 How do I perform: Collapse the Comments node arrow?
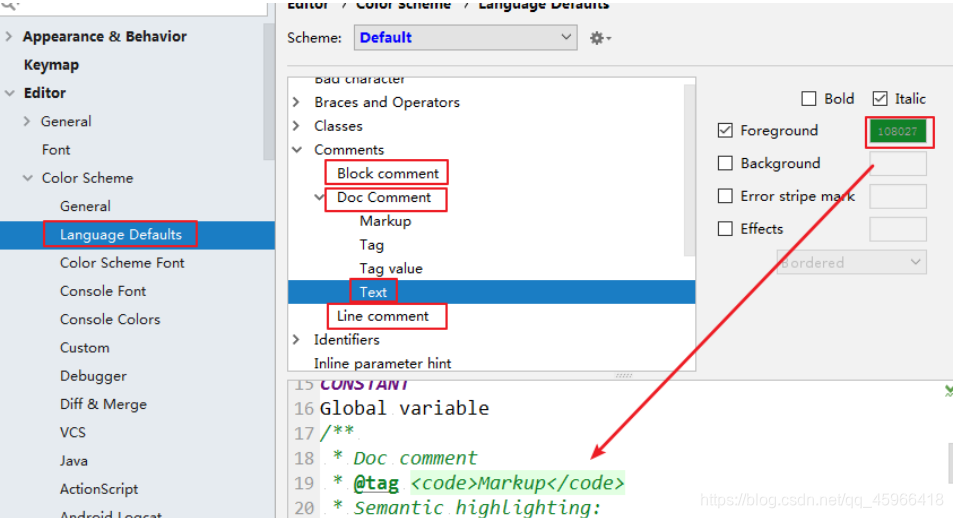(297, 150)
